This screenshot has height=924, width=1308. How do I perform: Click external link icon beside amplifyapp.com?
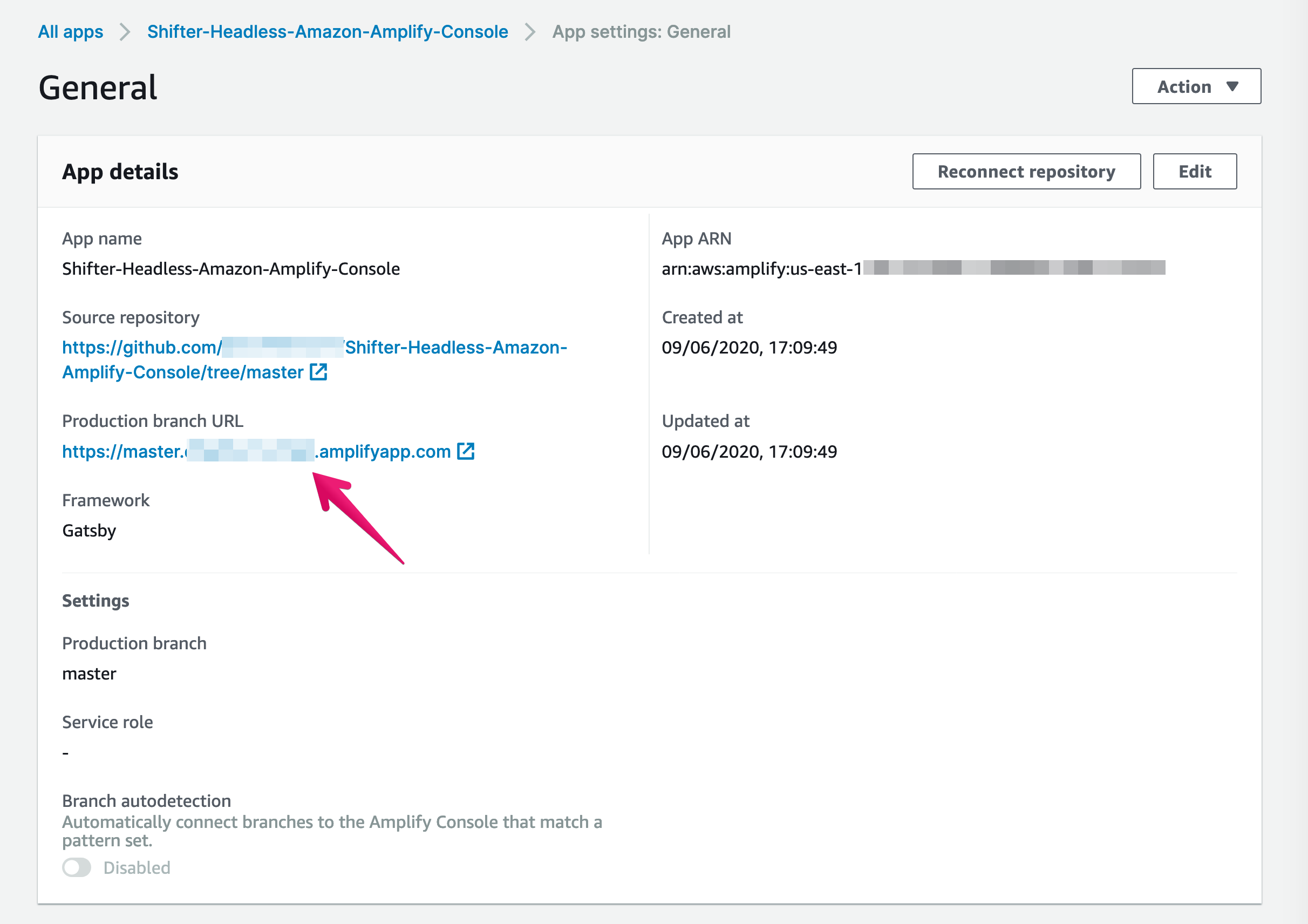click(x=466, y=451)
